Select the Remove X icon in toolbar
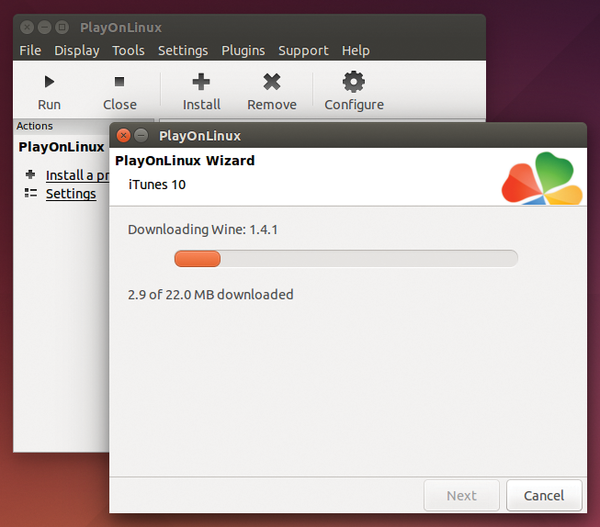The image size is (600, 527). [x=271, y=82]
